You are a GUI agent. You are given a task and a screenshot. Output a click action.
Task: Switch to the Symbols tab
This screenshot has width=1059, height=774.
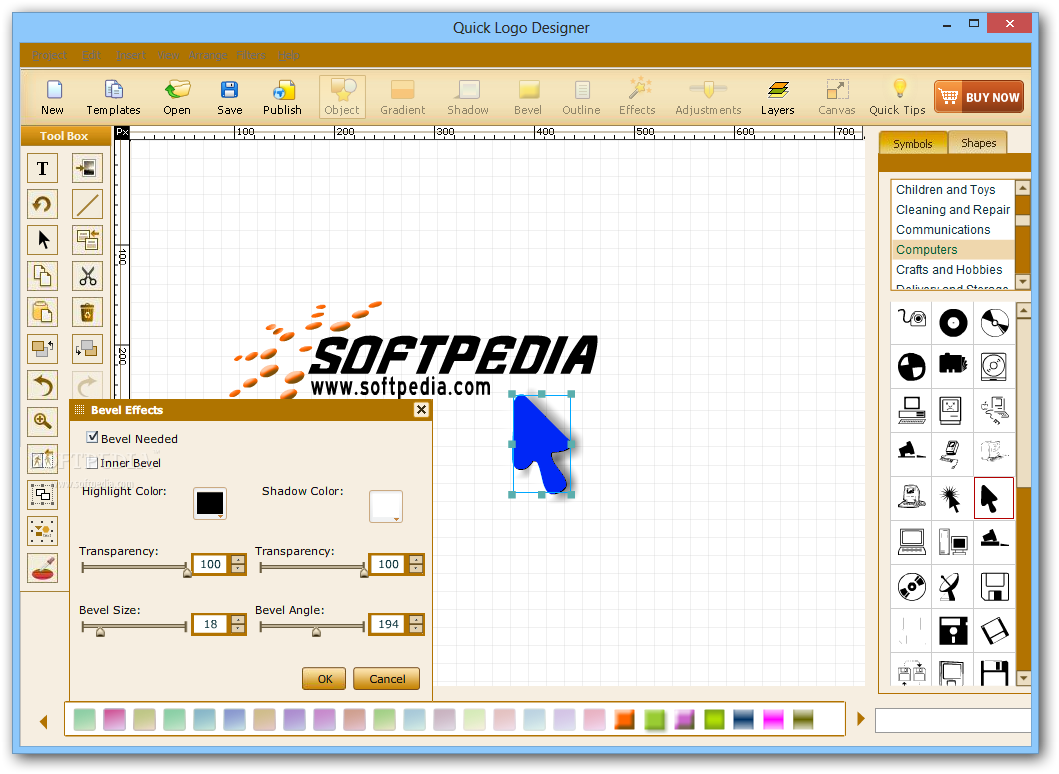coord(912,144)
